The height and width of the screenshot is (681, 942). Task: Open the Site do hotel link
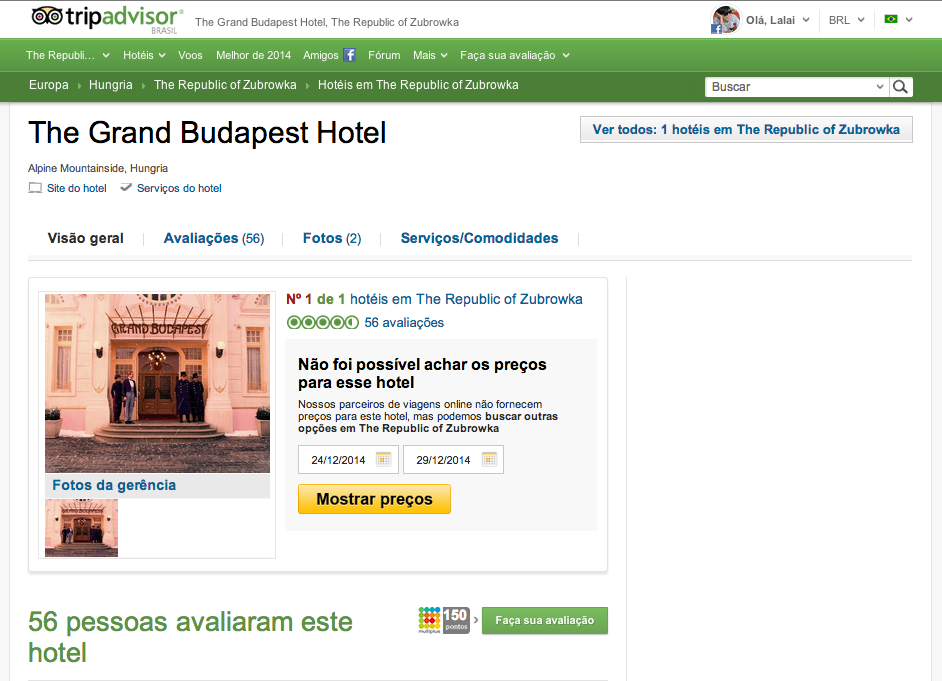76,188
